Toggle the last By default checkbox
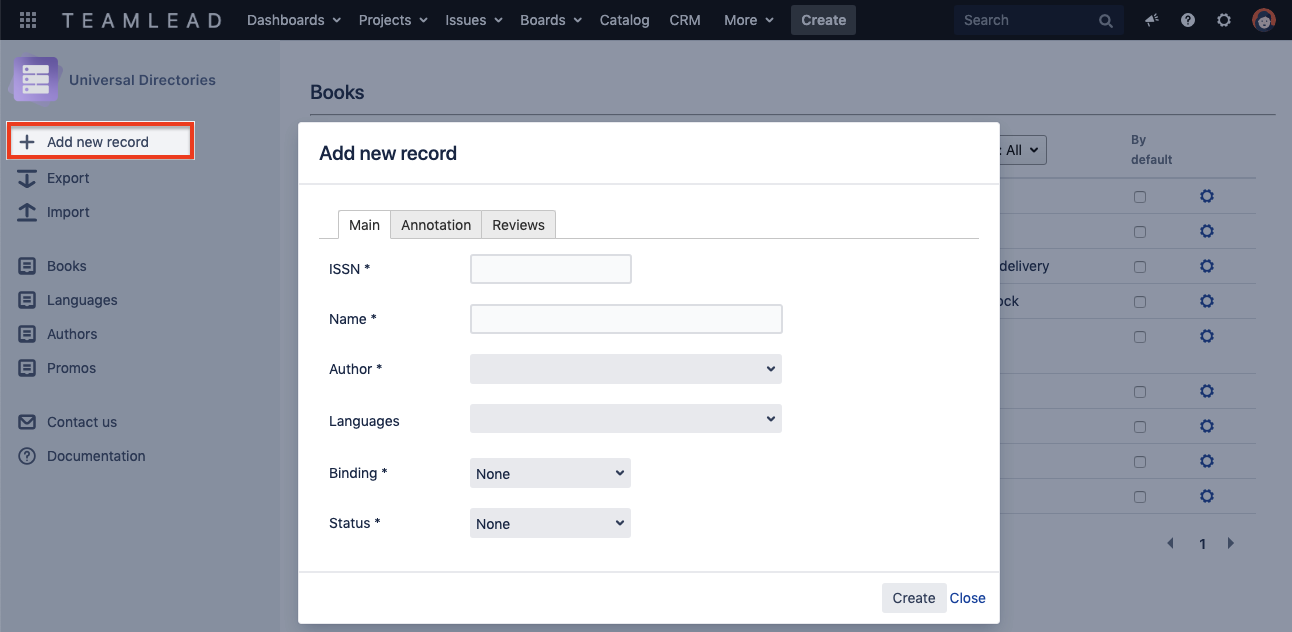The width and height of the screenshot is (1292, 632). (x=1140, y=497)
